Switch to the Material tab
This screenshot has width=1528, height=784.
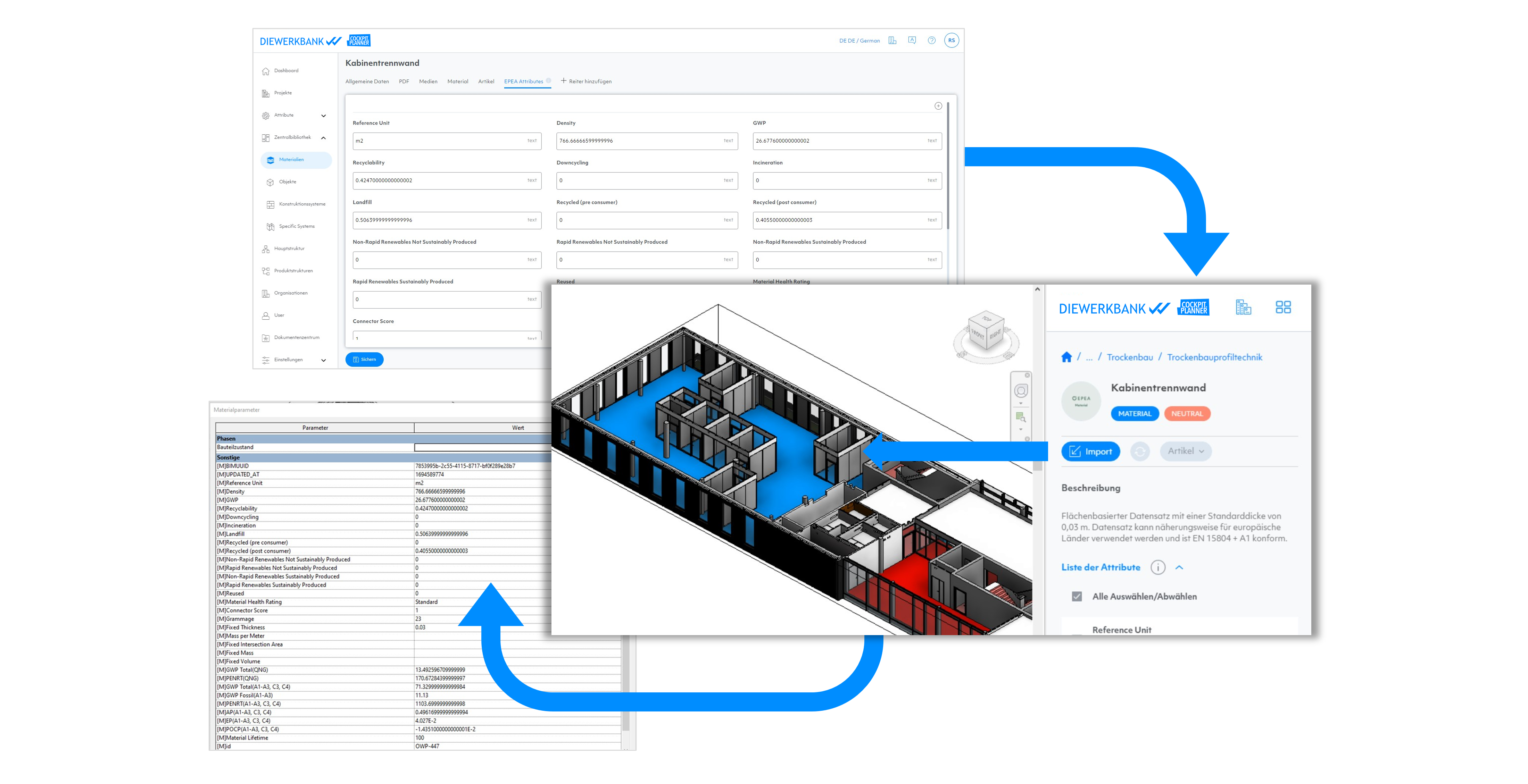coord(457,82)
